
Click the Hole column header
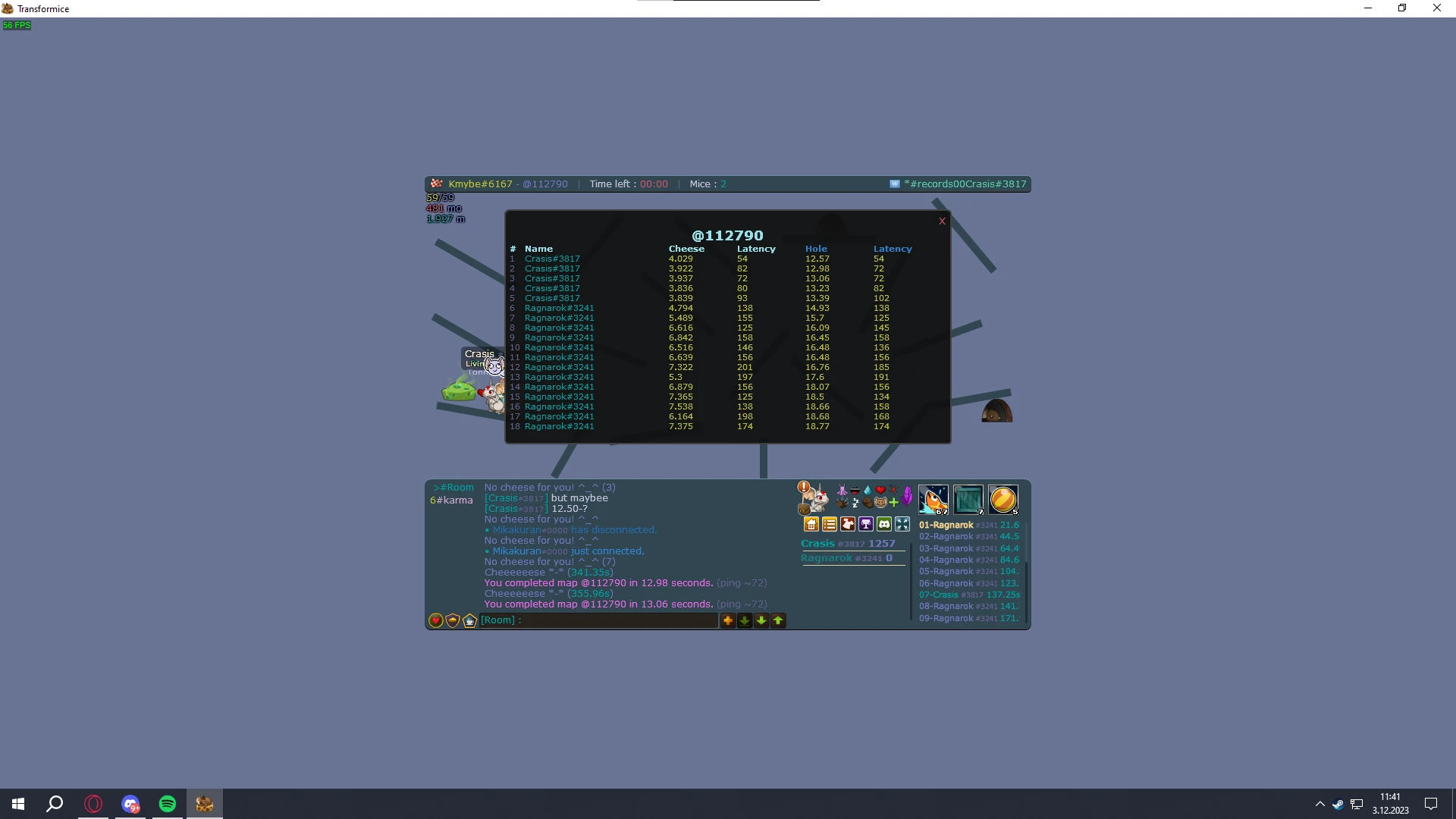click(x=816, y=249)
